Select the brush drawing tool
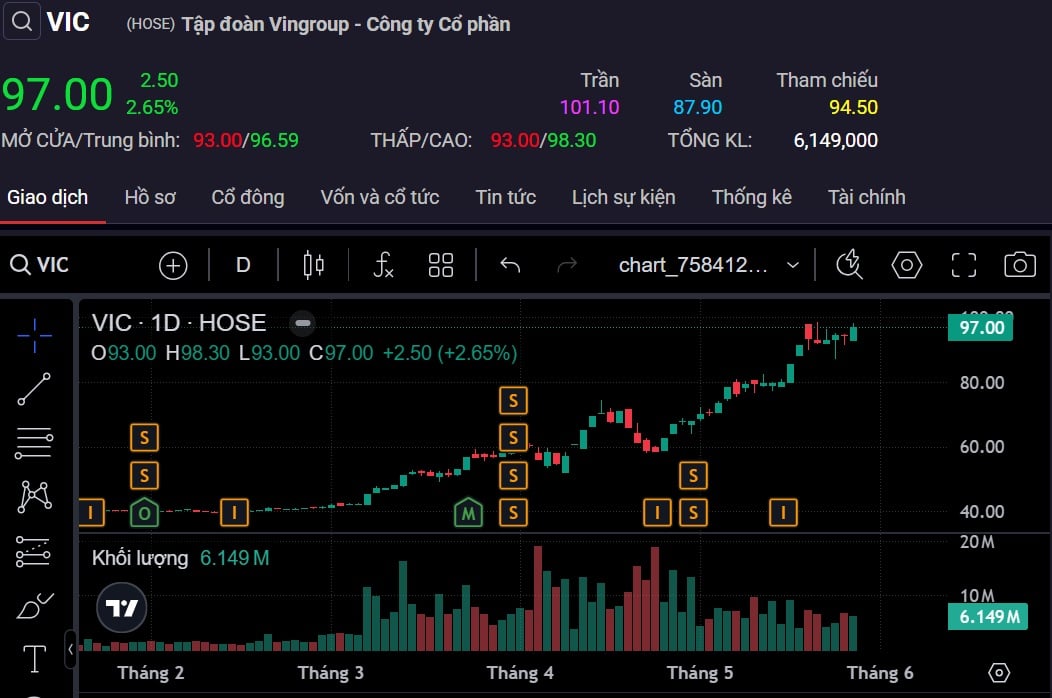1052x698 pixels. (x=34, y=605)
